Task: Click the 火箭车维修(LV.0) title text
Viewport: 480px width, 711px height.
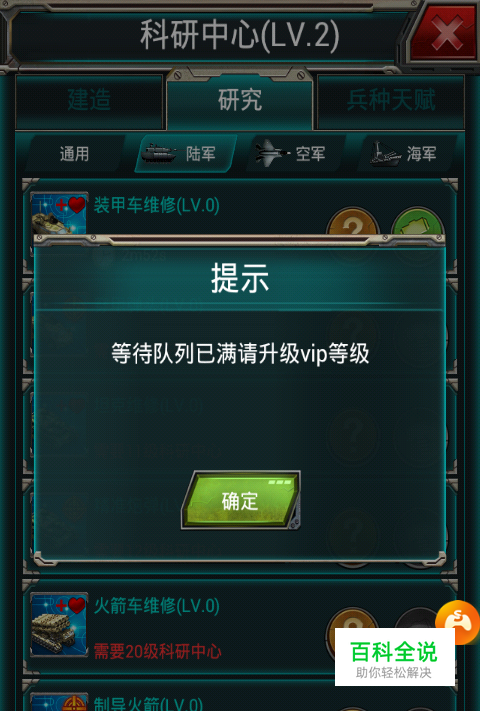Action: pos(157,606)
